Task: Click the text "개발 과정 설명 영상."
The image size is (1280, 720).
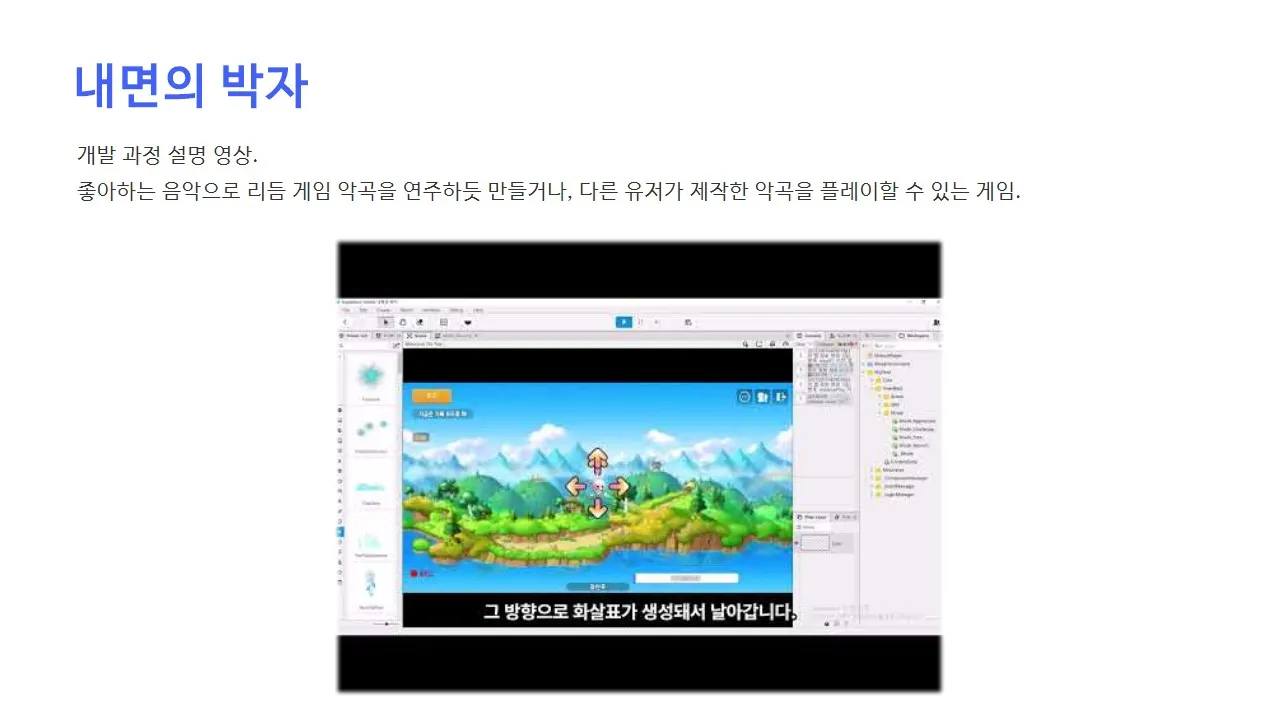Action: coord(167,156)
